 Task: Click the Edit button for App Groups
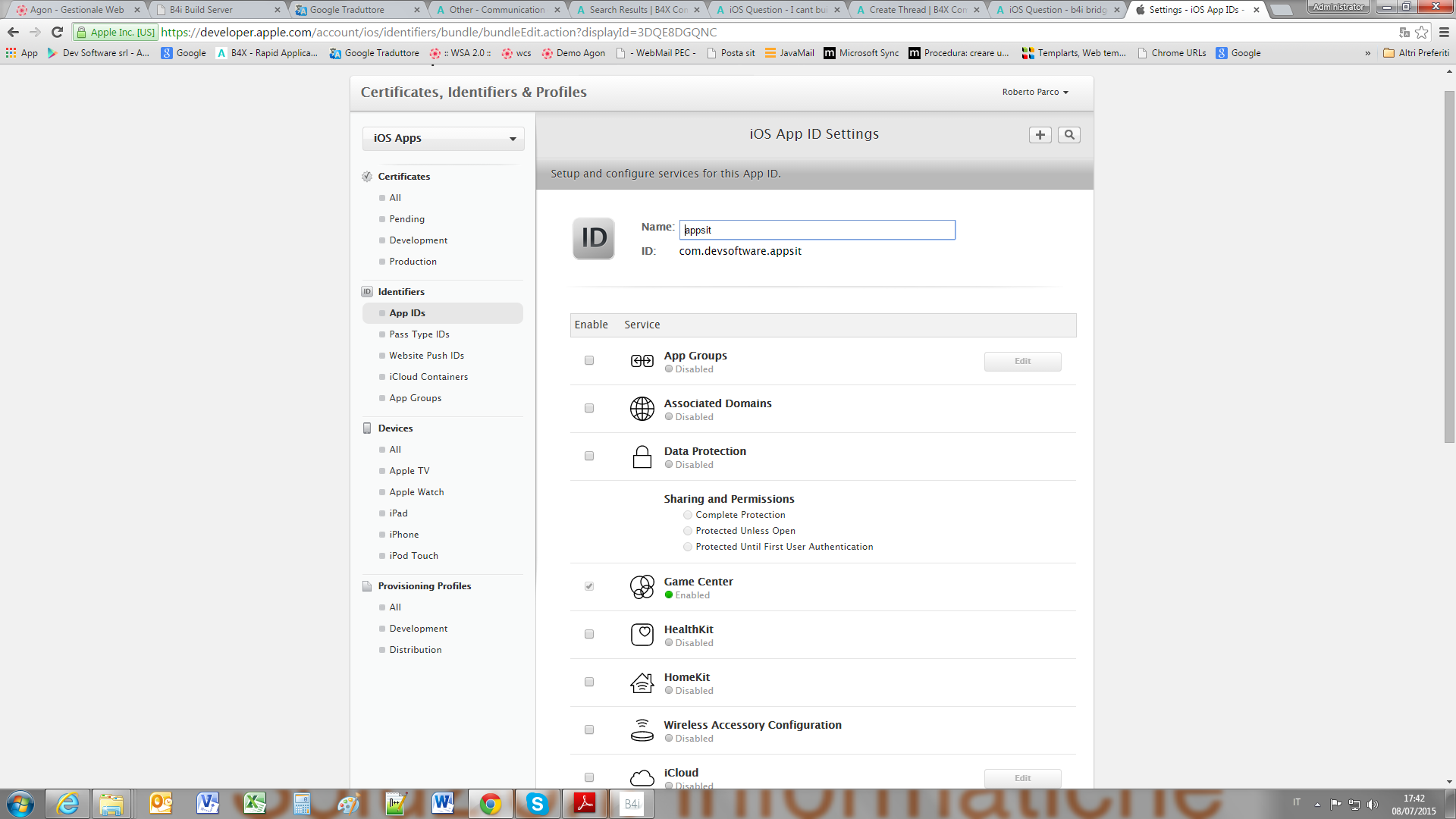(x=1022, y=361)
